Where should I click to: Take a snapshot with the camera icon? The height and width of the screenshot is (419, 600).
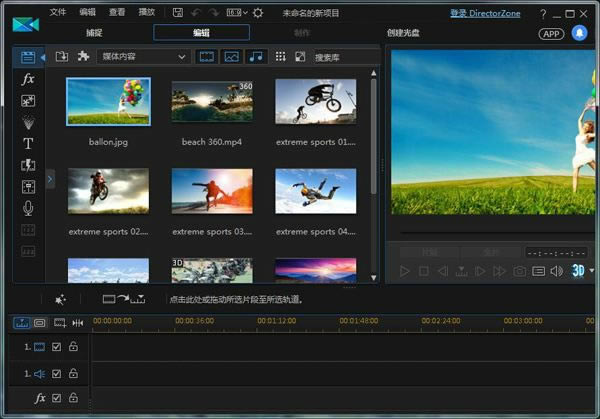520,271
